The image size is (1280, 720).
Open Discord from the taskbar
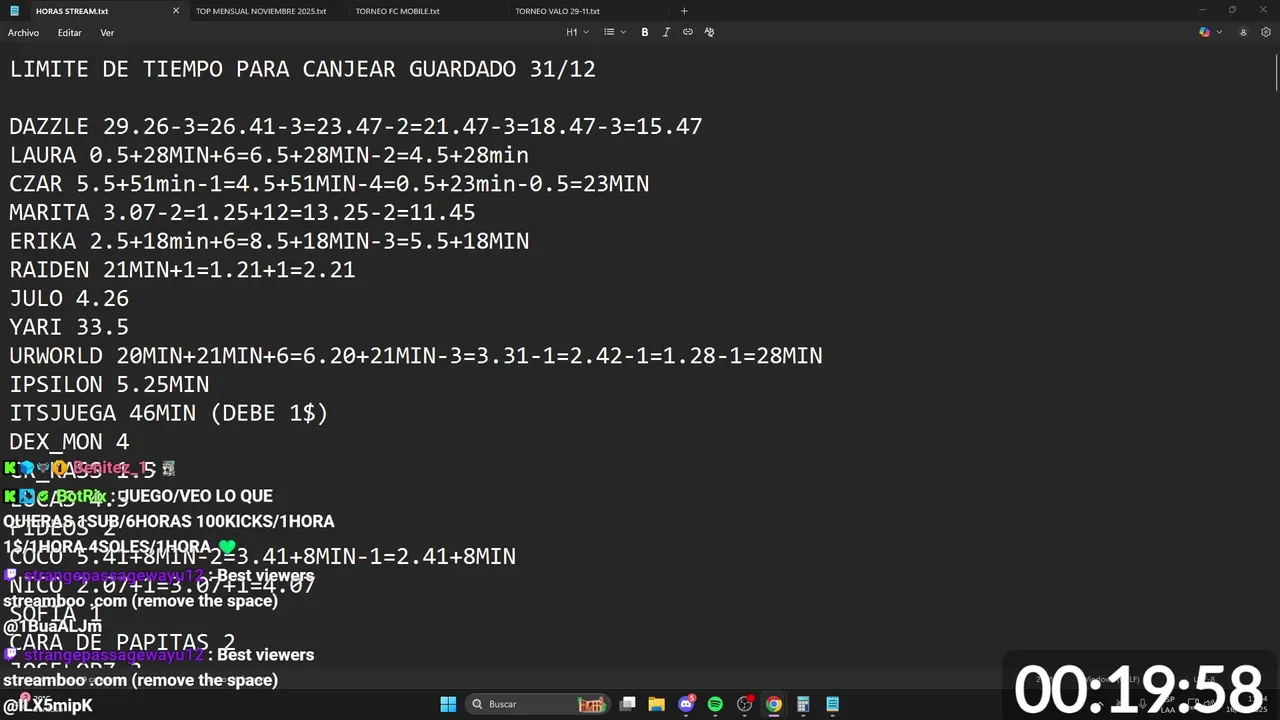(x=686, y=704)
